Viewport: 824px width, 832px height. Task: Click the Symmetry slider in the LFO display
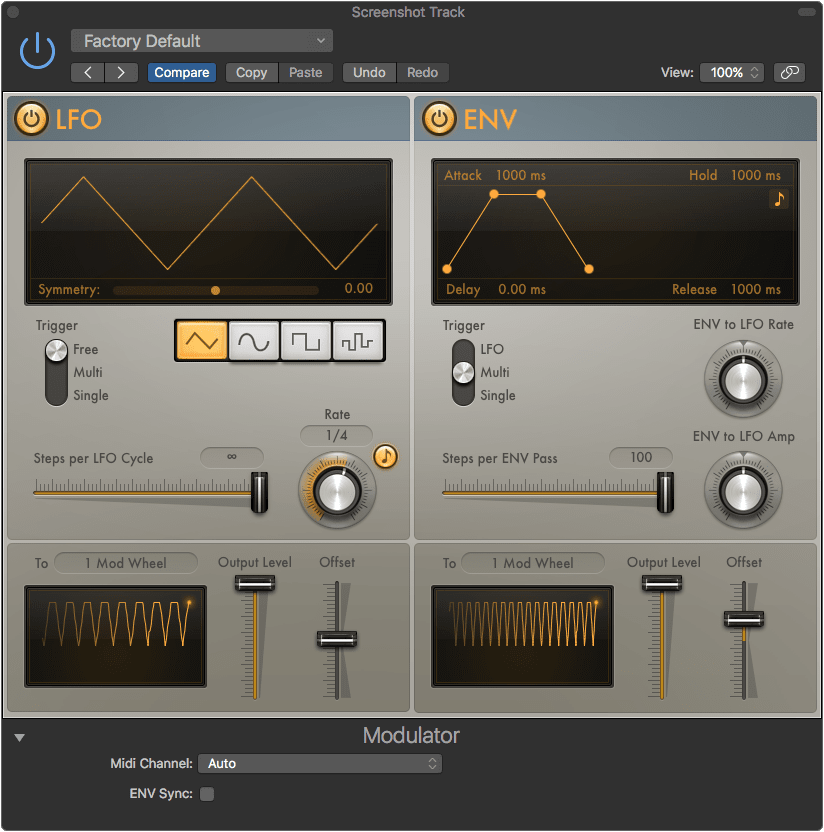pos(215,289)
